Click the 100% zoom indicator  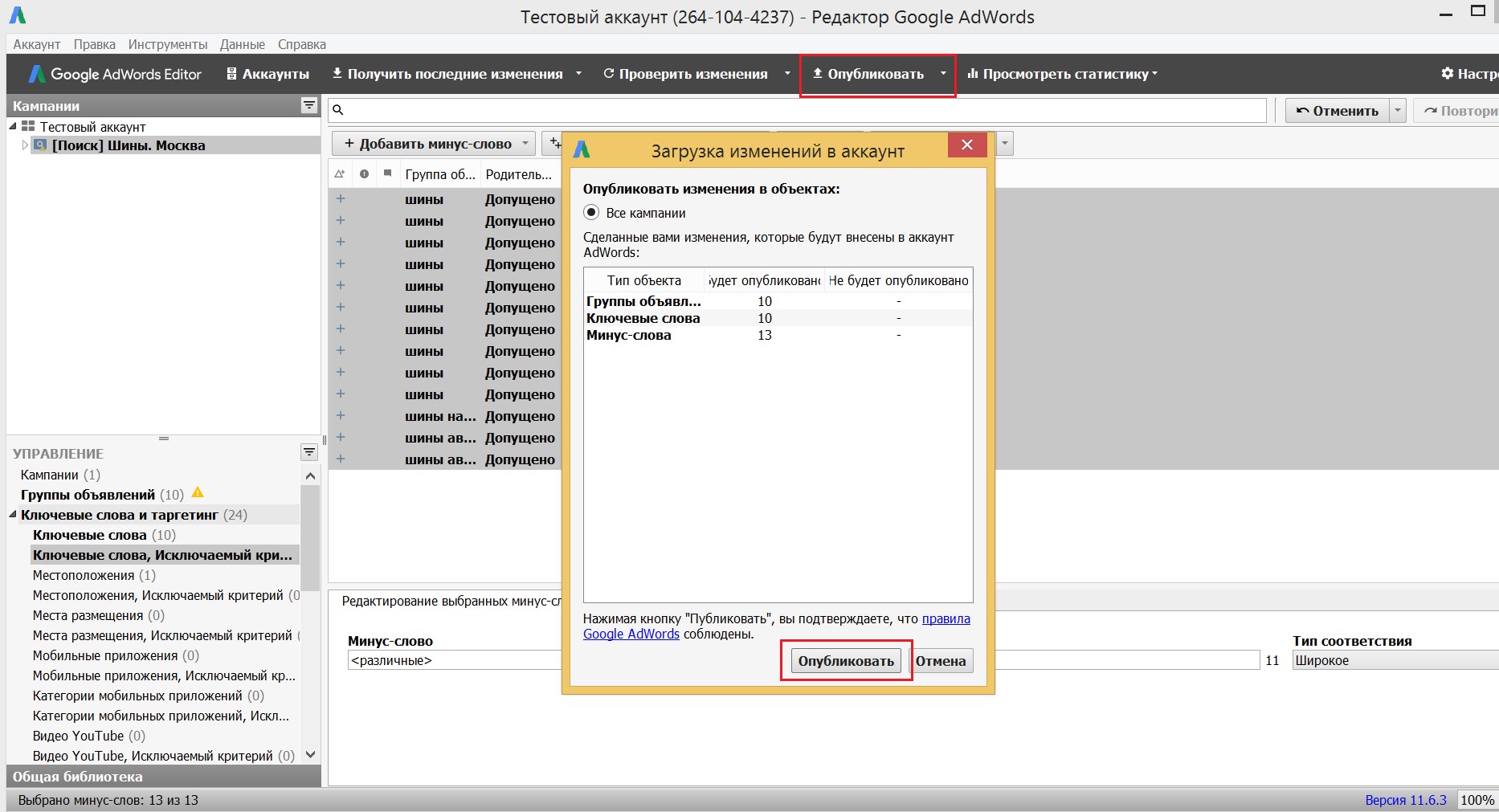pyautogui.click(x=1477, y=800)
